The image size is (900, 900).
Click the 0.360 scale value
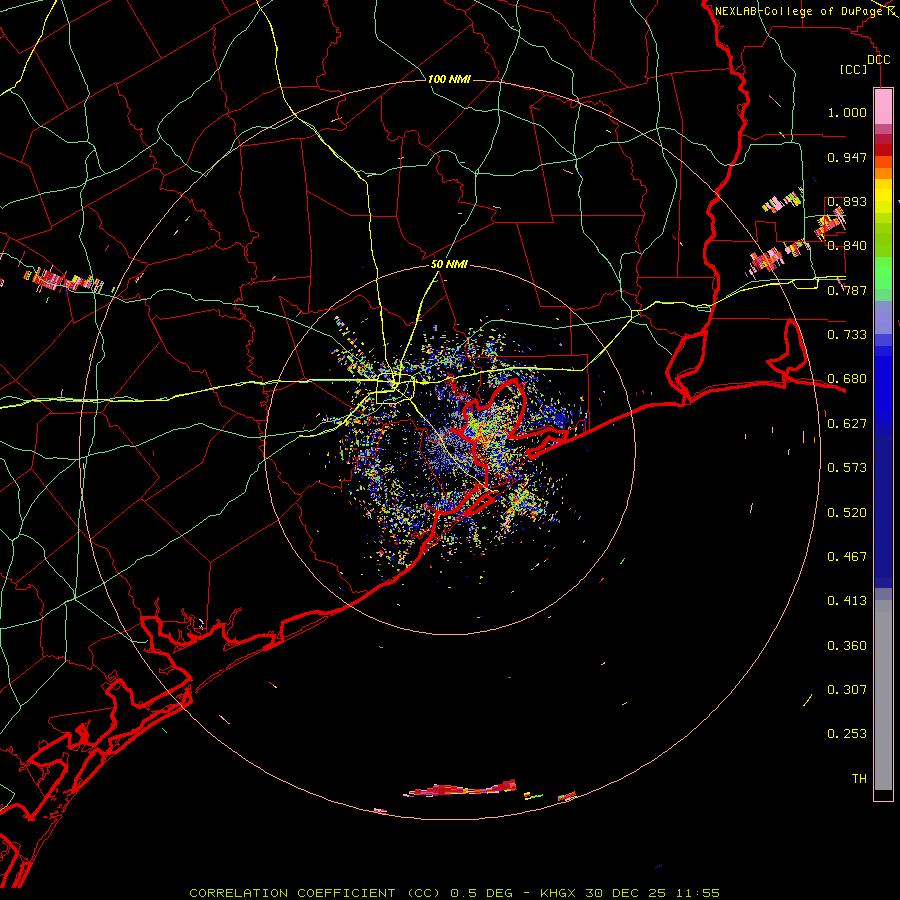pos(847,646)
